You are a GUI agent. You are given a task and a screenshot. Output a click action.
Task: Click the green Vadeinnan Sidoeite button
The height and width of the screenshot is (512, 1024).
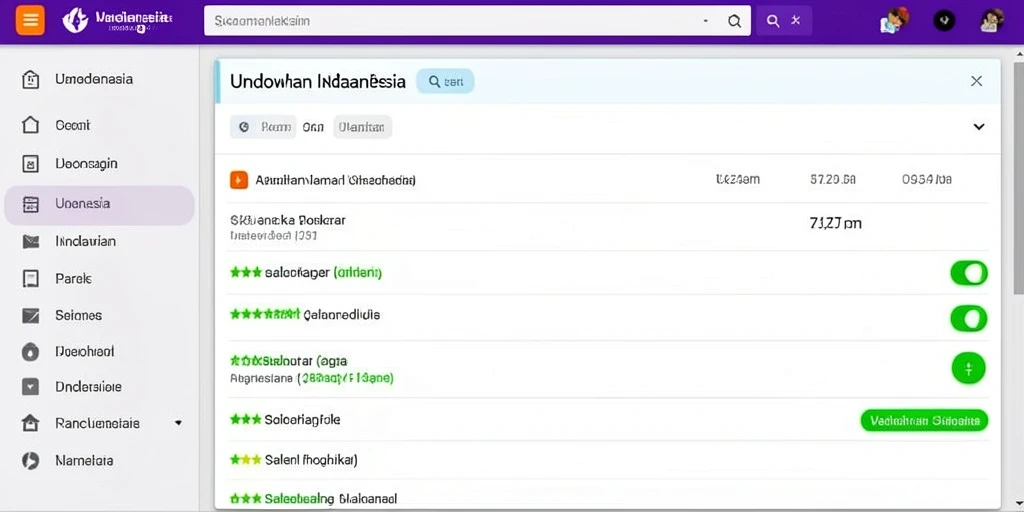coord(924,421)
